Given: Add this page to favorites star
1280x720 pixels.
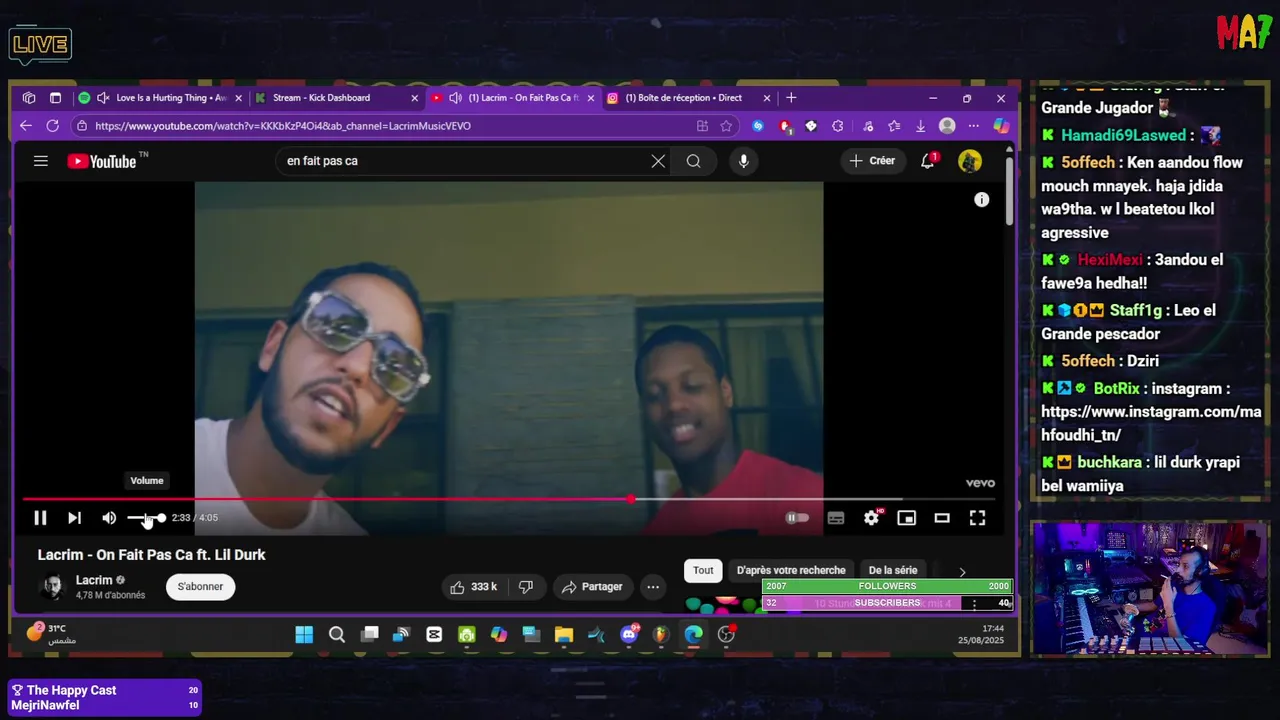Looking at the screenshot, I should (726, 126).
